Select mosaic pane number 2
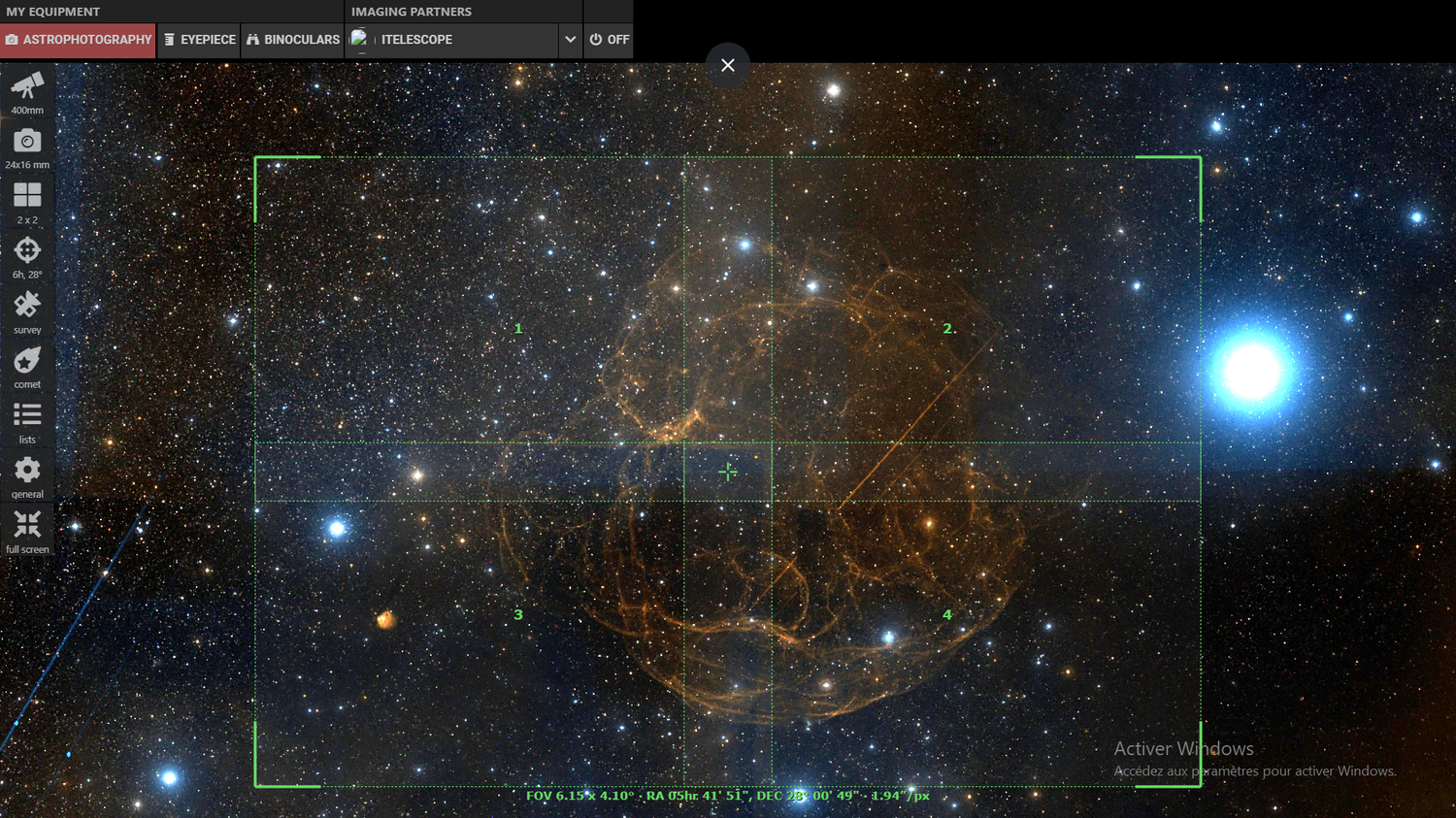Viewport: 1456px width, 818px height. (947, 329)
